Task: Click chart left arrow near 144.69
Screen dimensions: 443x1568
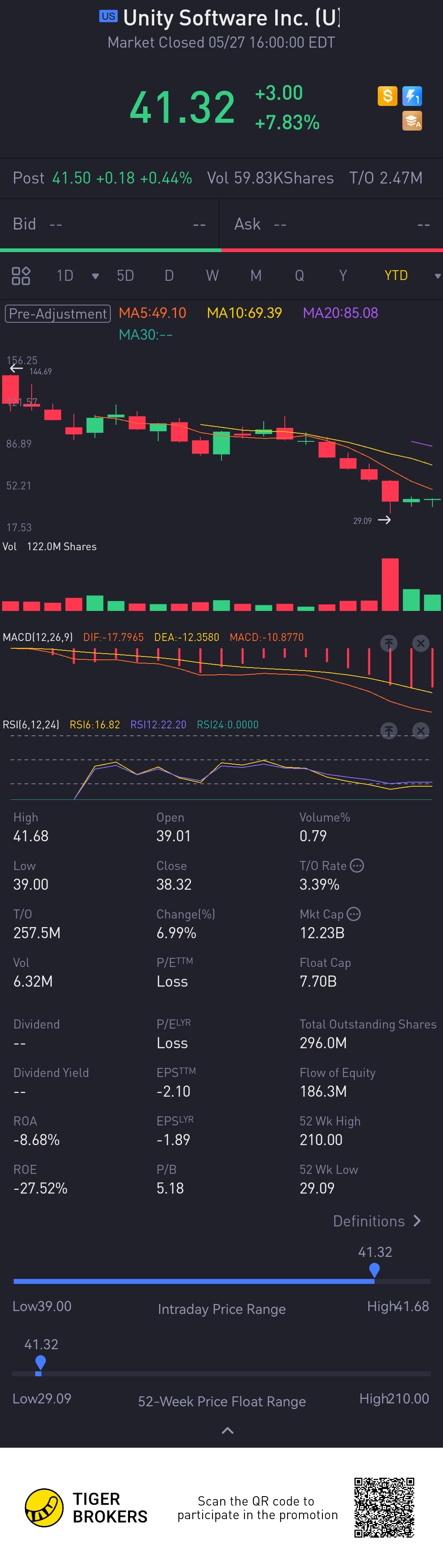Action: tap(16, 368)
